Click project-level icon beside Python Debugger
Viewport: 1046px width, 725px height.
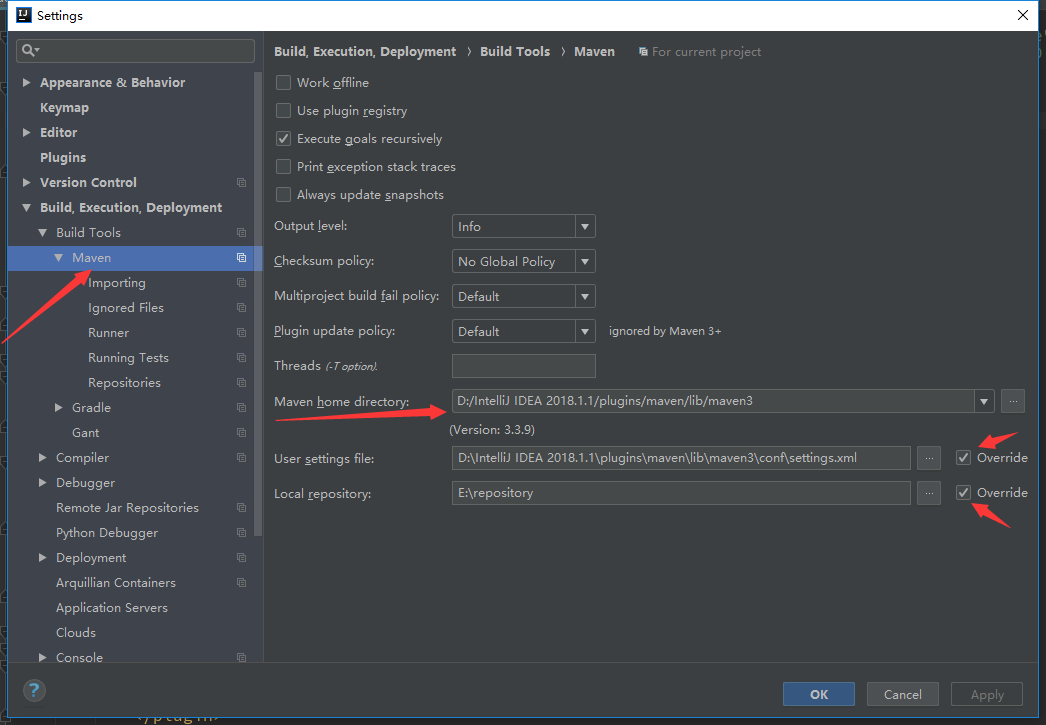click(x=241, y=533)
